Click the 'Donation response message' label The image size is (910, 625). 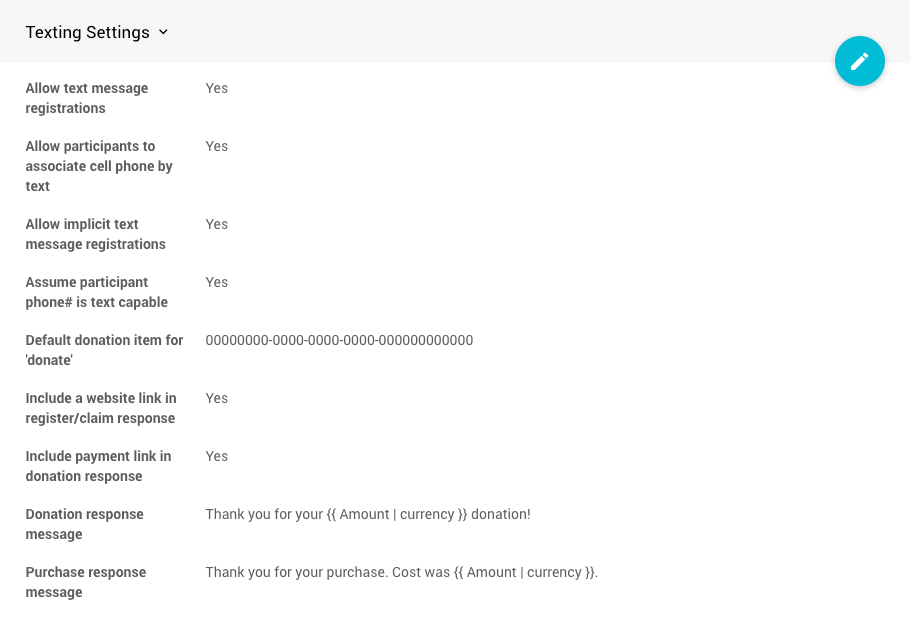[x=84, y=524]
